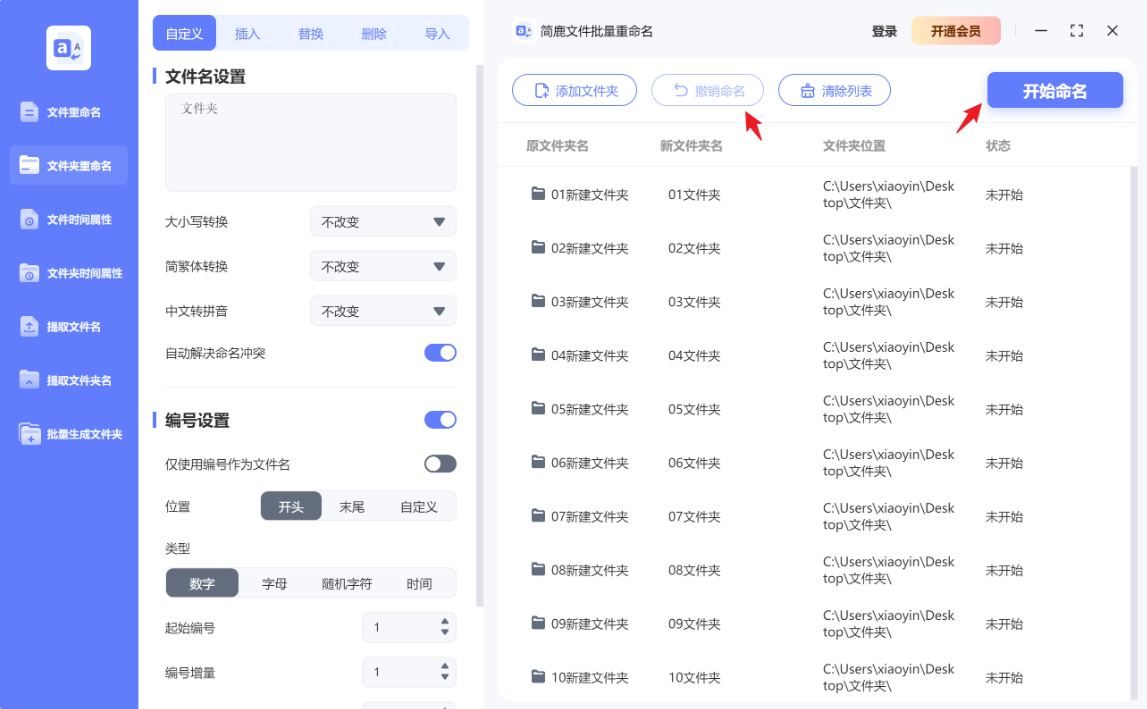Click the 批量生成文件夹 sidebar icon
This screenshot has width=1147, height=709.
point(29,434)
